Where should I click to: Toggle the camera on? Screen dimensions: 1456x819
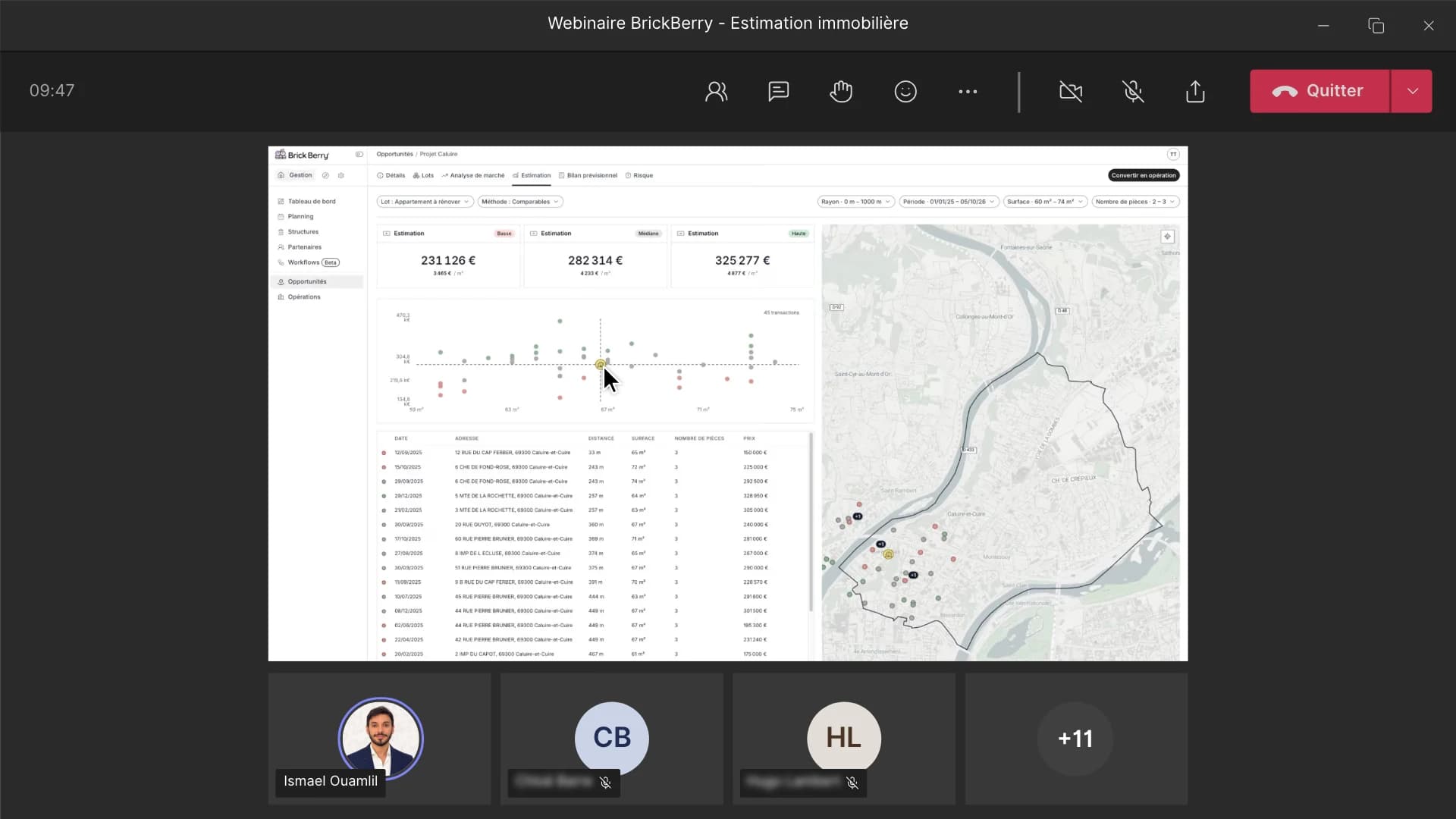[x=1071, y=91]
